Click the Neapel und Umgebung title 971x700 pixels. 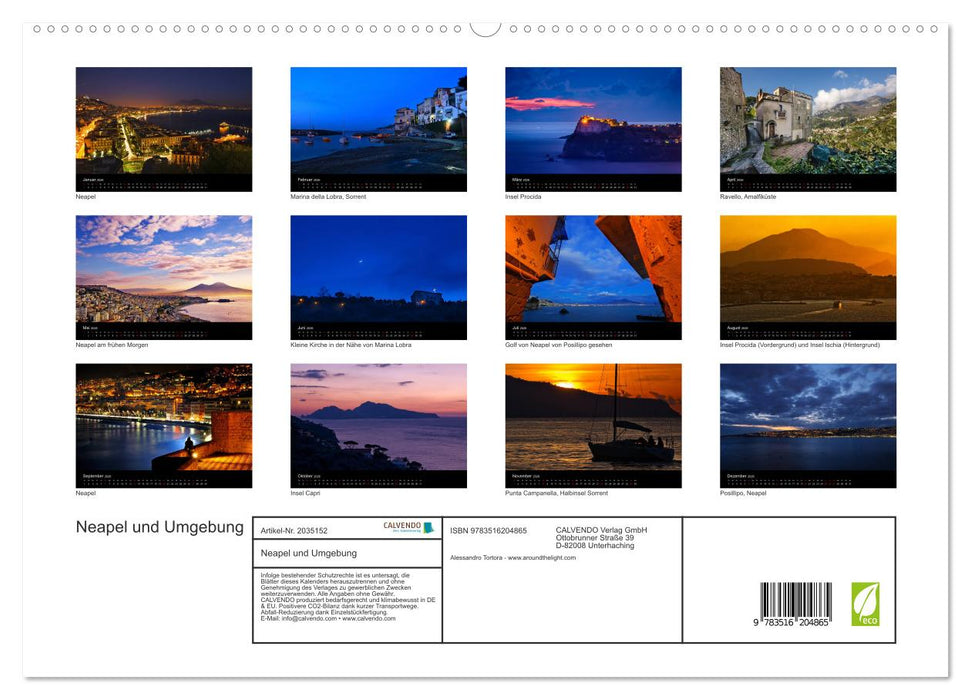(x=160, y=527)
